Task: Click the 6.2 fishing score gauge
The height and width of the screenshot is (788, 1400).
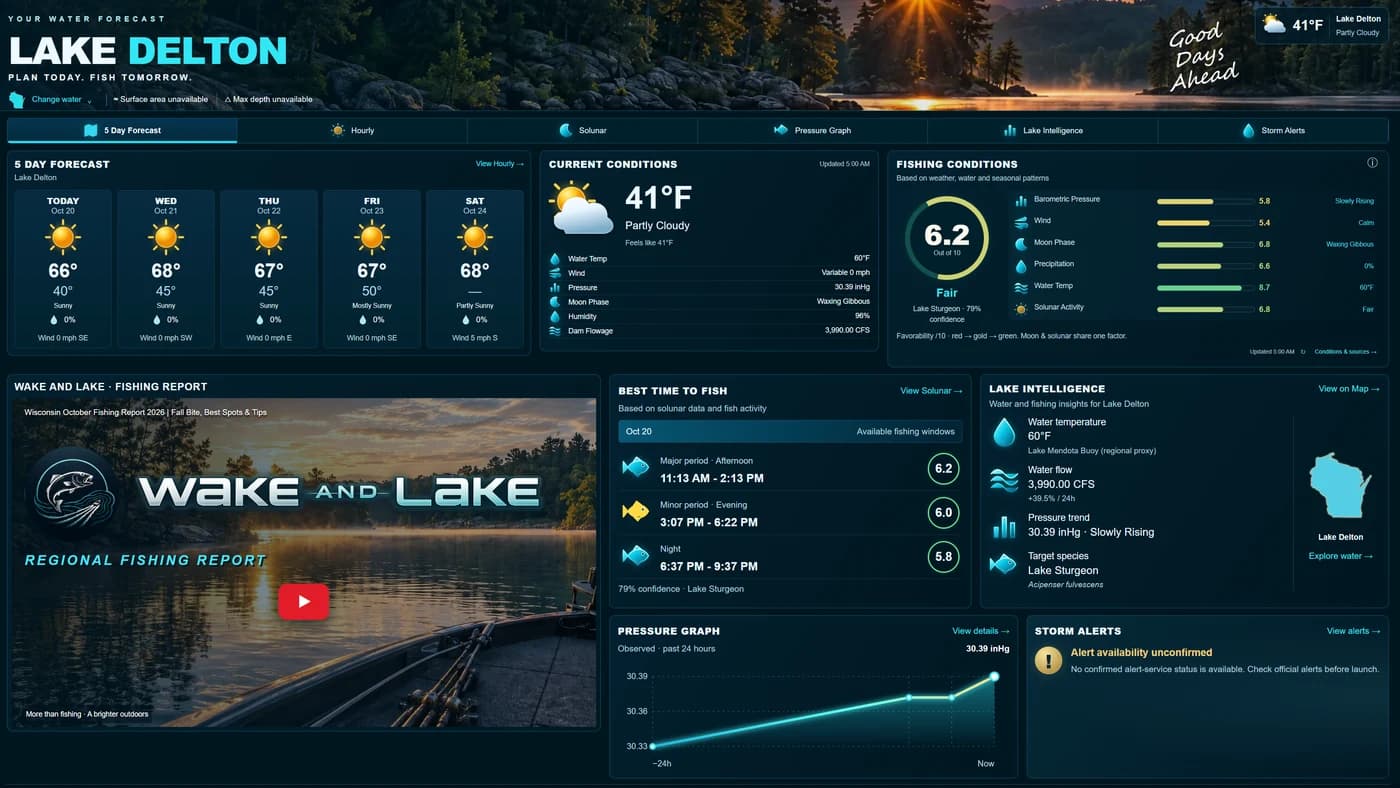Action: pos(946,238)
